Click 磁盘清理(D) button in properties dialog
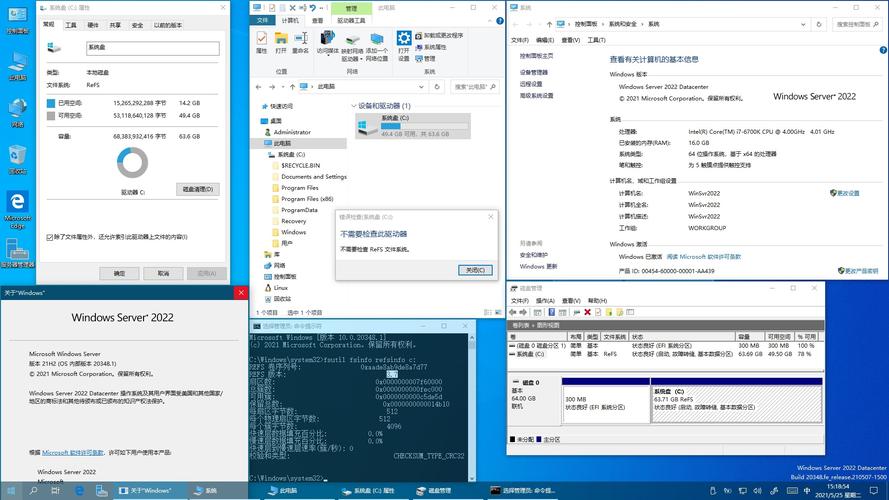 (198, 189)
